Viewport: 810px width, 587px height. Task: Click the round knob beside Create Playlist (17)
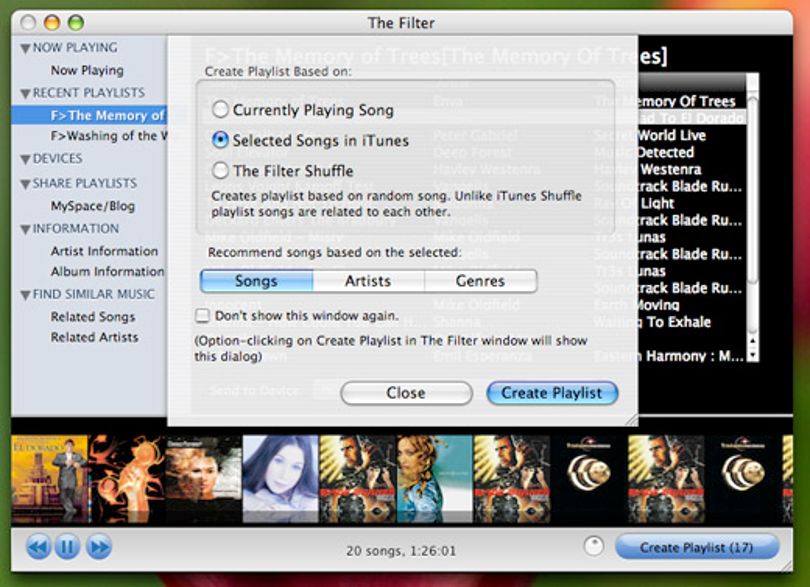click(594, 546)
